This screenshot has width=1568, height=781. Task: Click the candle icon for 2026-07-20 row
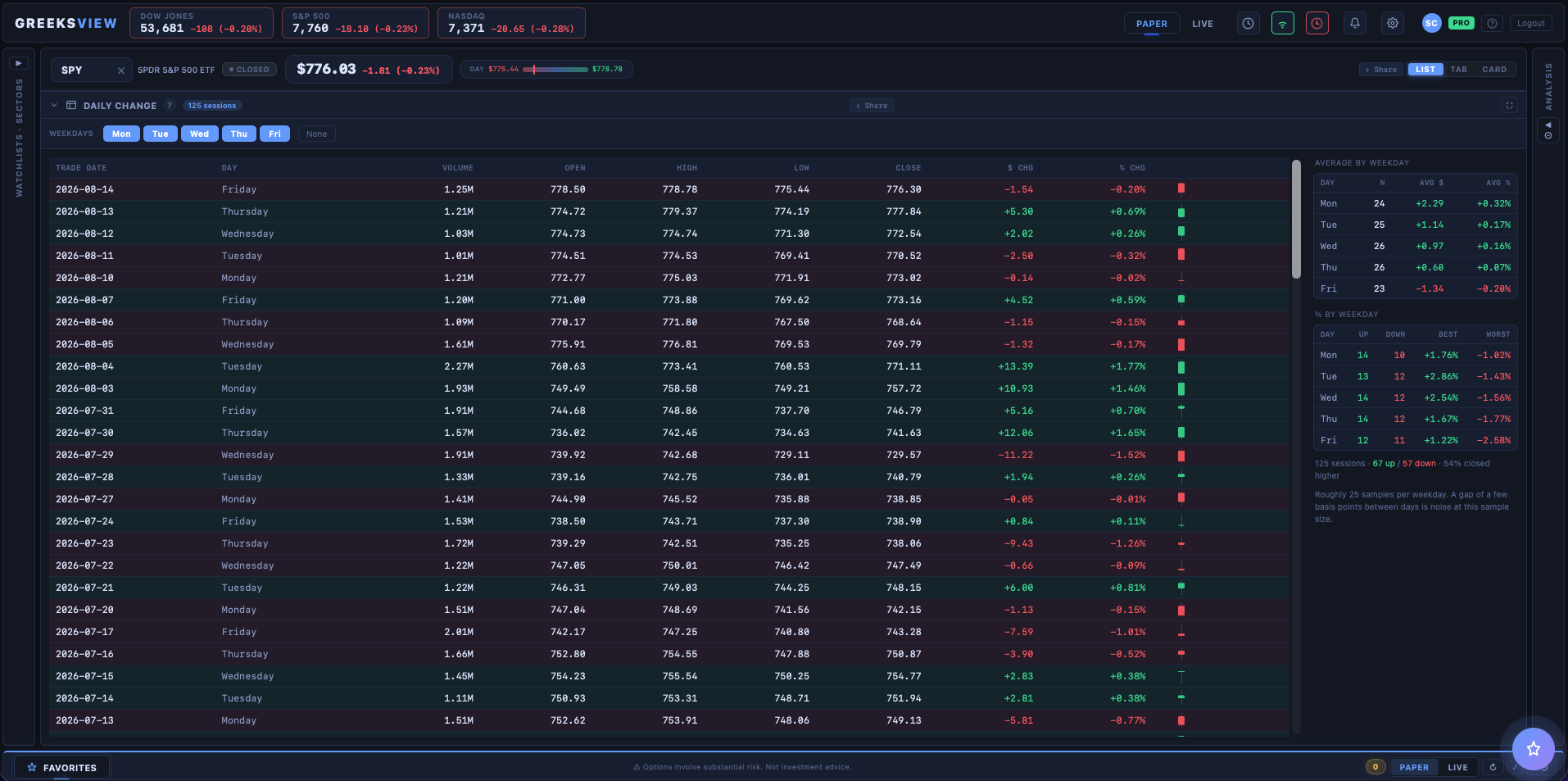click(x=1181, y=611)
